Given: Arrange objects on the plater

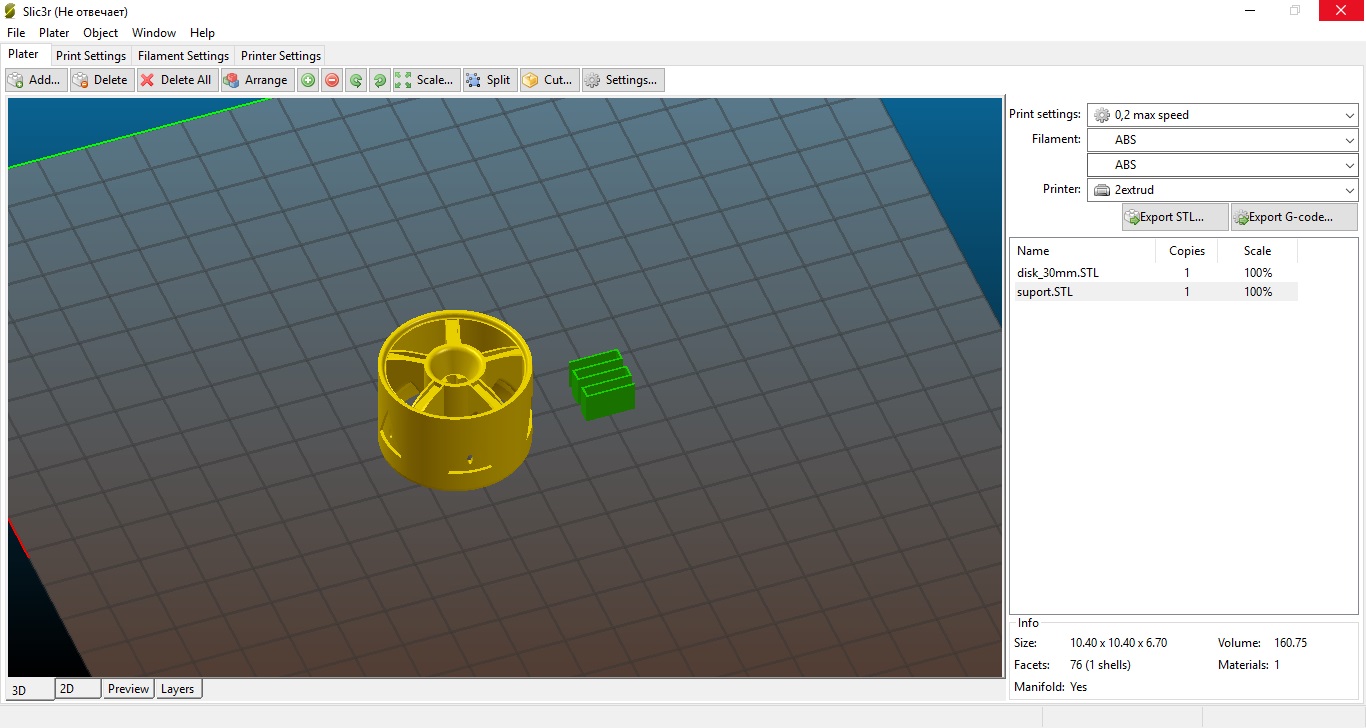Looking at the screenshot, I should tap(257, 80).
